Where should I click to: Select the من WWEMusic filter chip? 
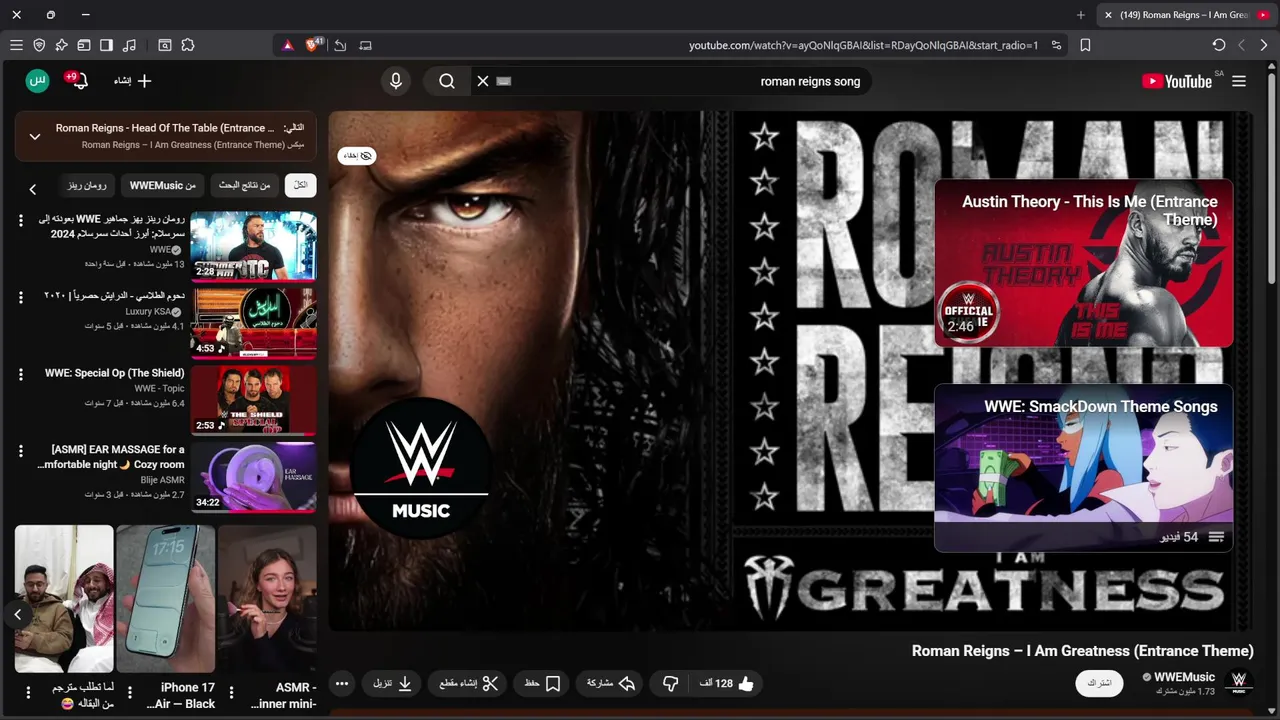[163, 185]
